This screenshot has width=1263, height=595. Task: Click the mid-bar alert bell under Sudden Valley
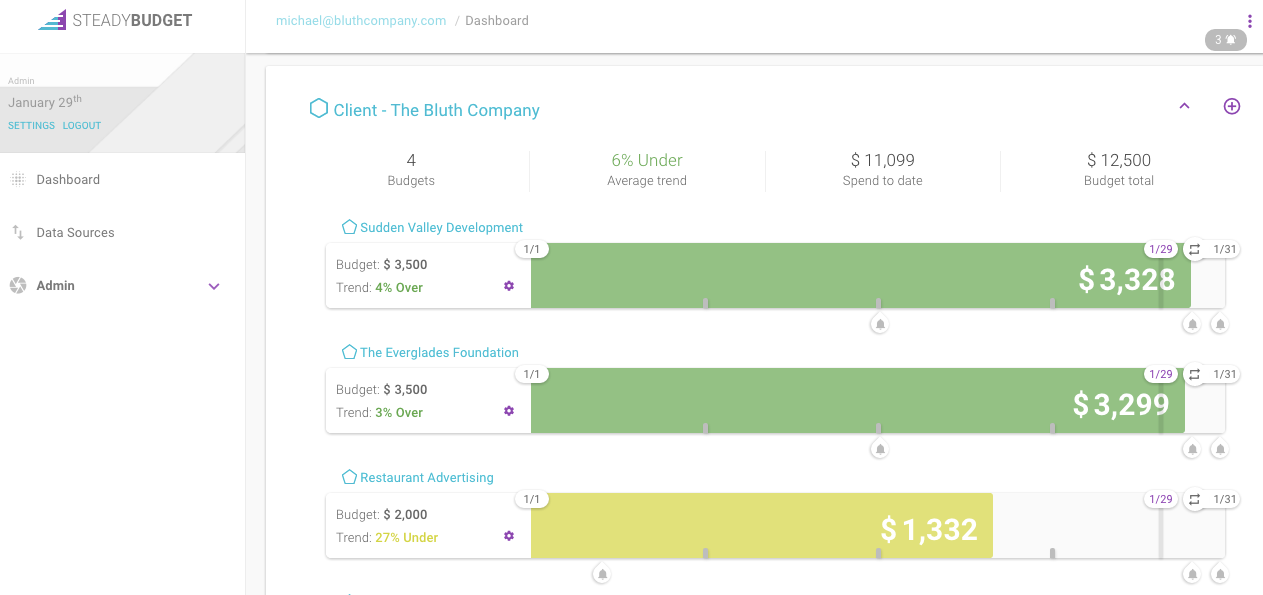point(880,324)
